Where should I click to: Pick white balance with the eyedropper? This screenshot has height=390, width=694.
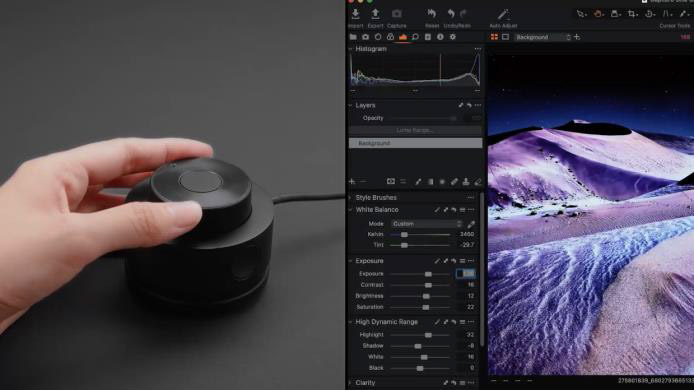point(471,224)
